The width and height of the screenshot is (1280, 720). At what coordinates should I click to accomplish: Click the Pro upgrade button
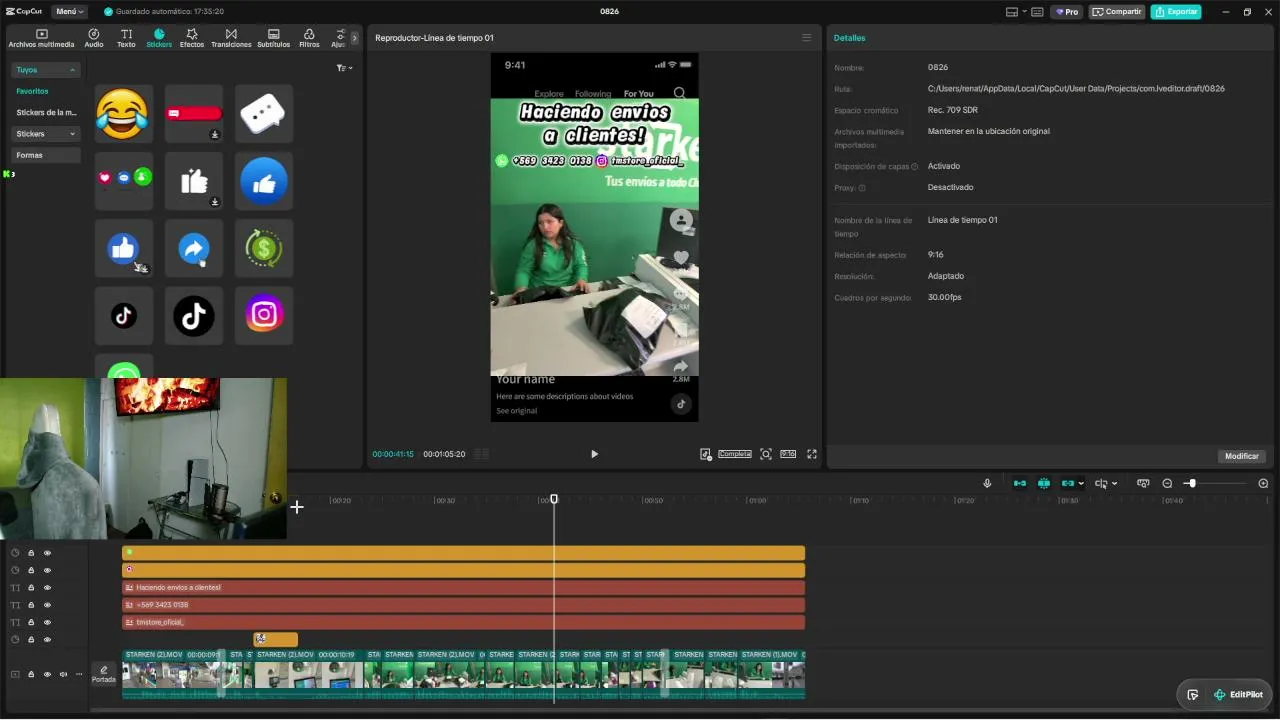1067,12
